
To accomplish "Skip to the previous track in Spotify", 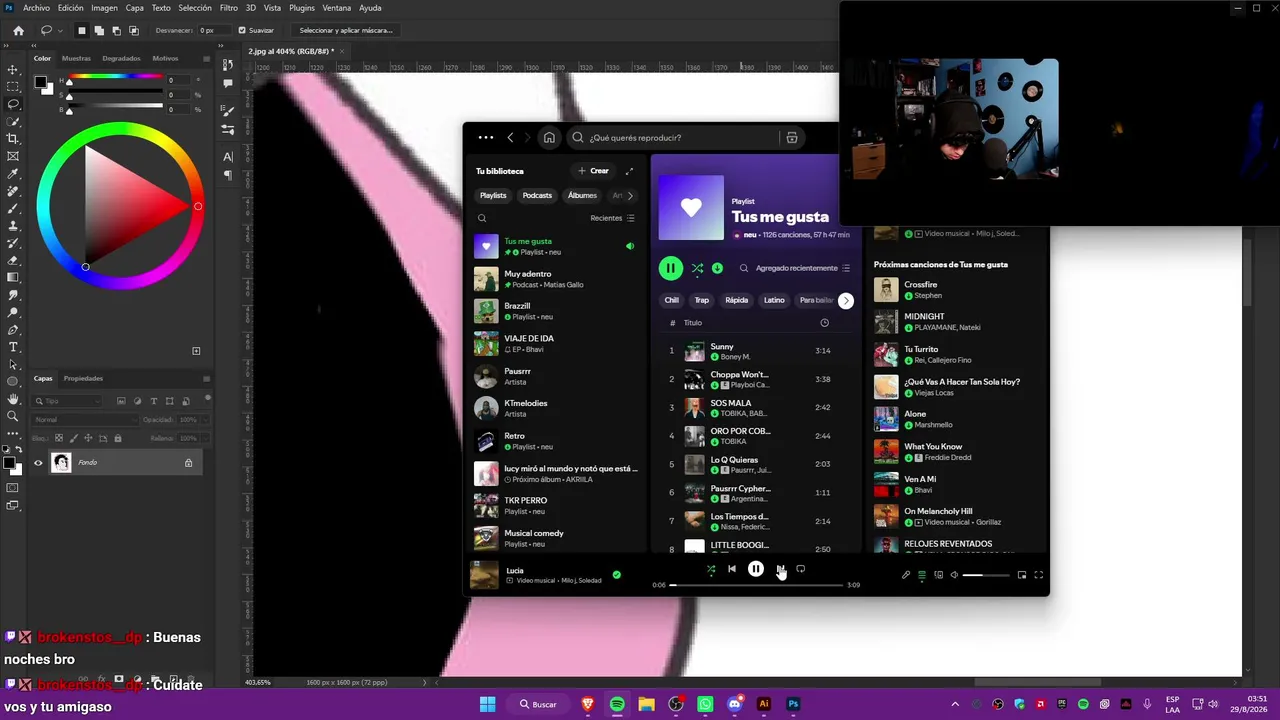I will pos(732,569).
